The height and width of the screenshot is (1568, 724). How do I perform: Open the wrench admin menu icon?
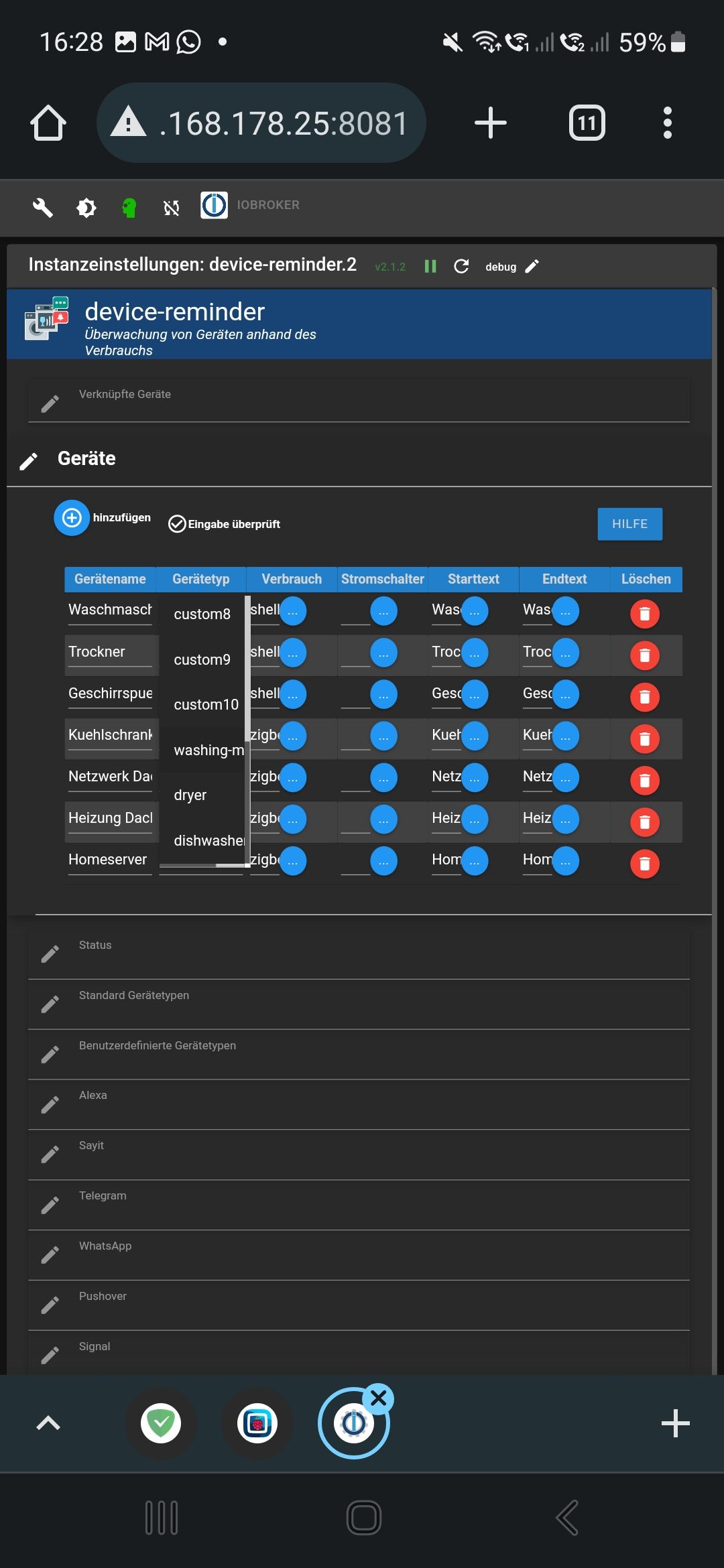coord(43,208)
